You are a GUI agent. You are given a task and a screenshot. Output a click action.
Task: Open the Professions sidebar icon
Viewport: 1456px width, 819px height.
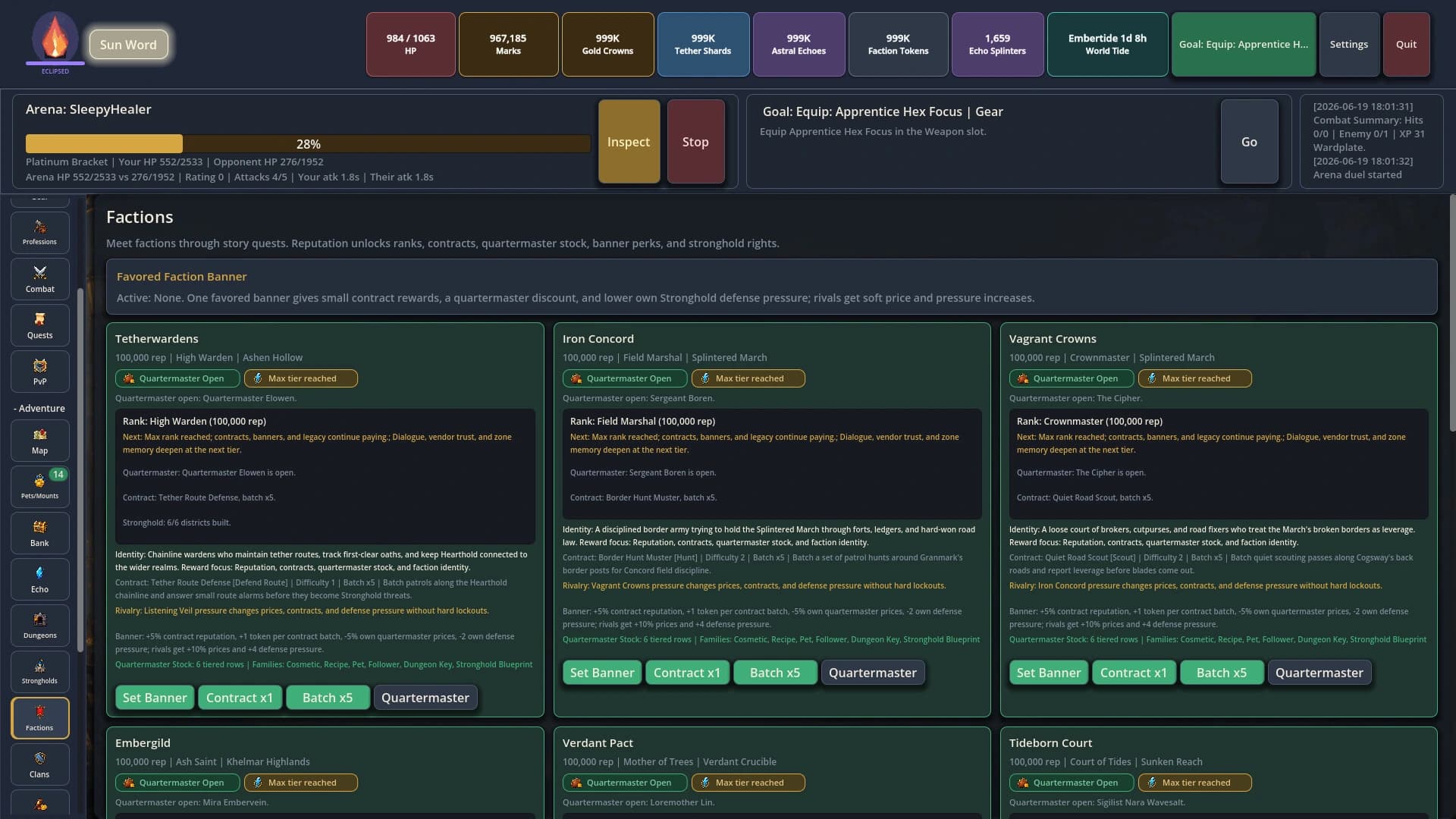[x=39, y=233]
